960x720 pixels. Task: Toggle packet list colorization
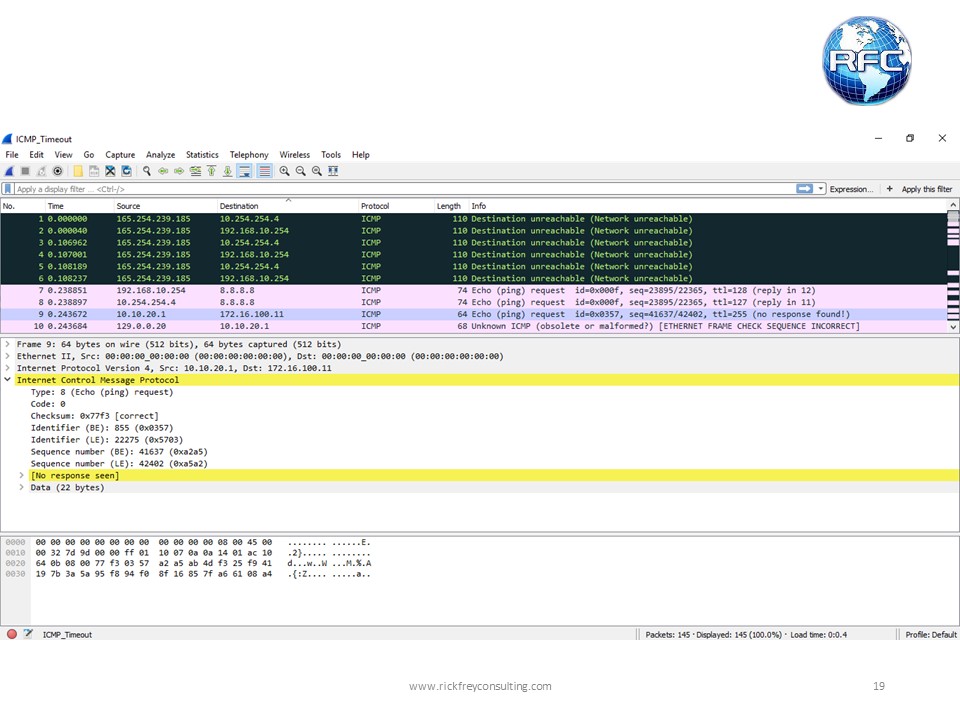pyautogui.click(x=264, y=171)
